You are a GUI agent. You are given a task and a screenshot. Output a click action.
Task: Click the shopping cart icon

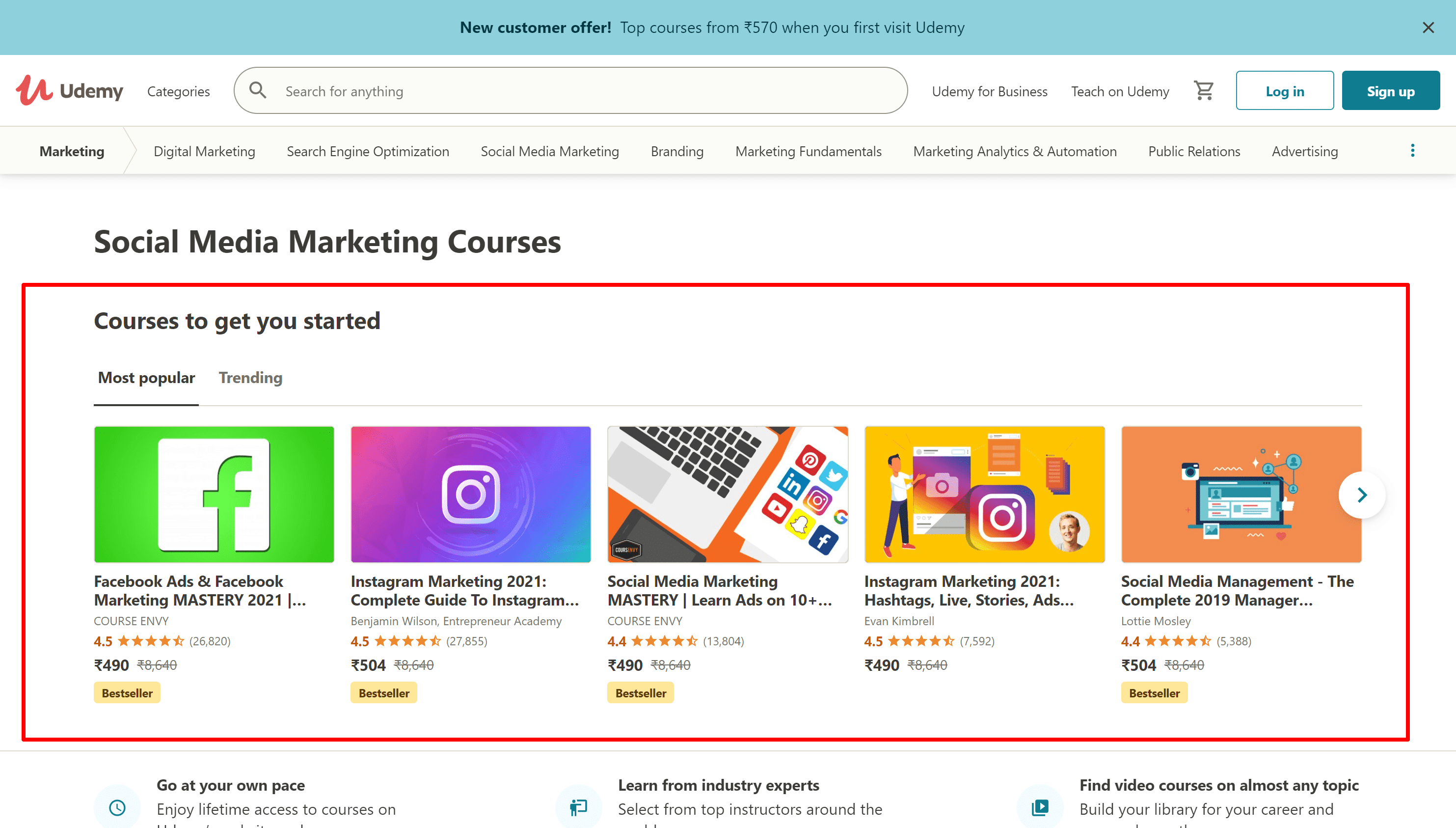1203,90
